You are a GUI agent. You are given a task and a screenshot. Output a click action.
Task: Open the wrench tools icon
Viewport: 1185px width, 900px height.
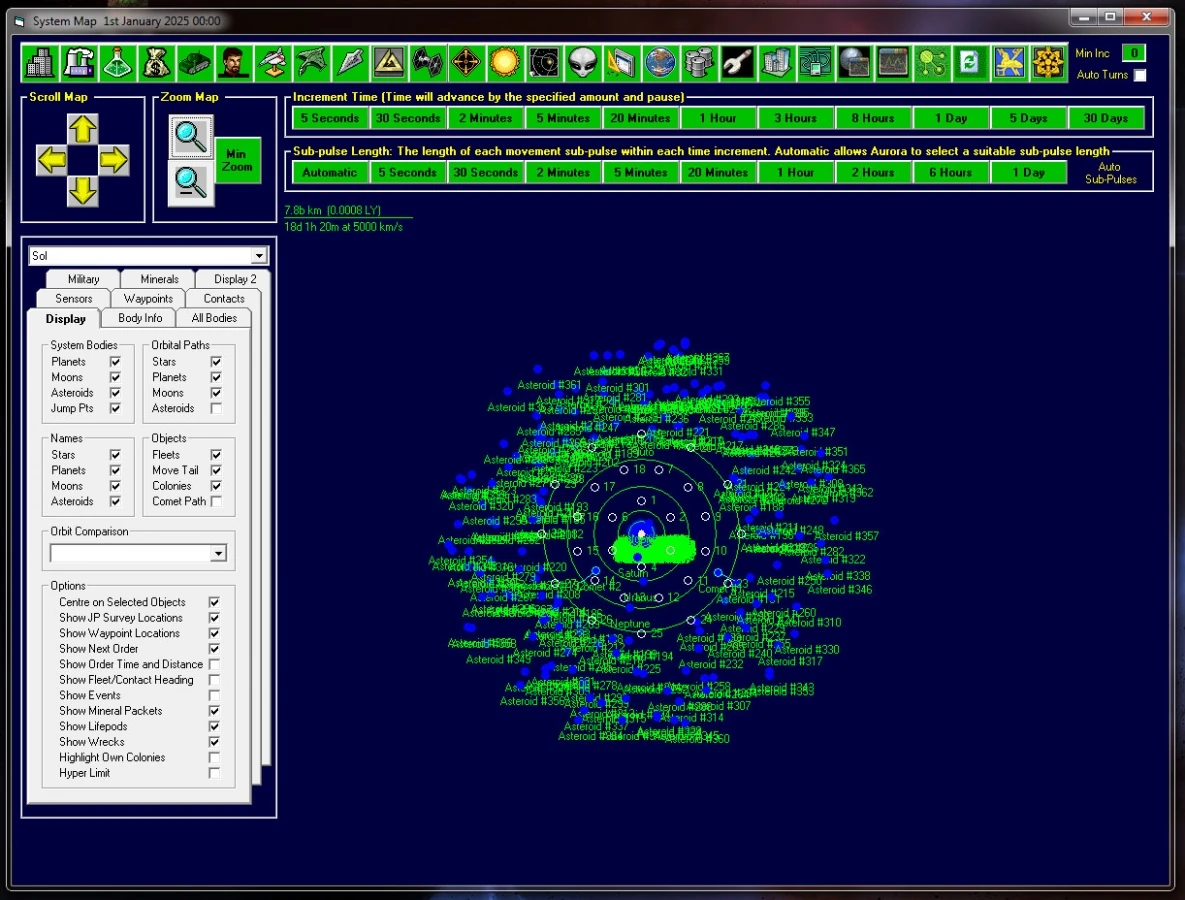click(738, 63)
